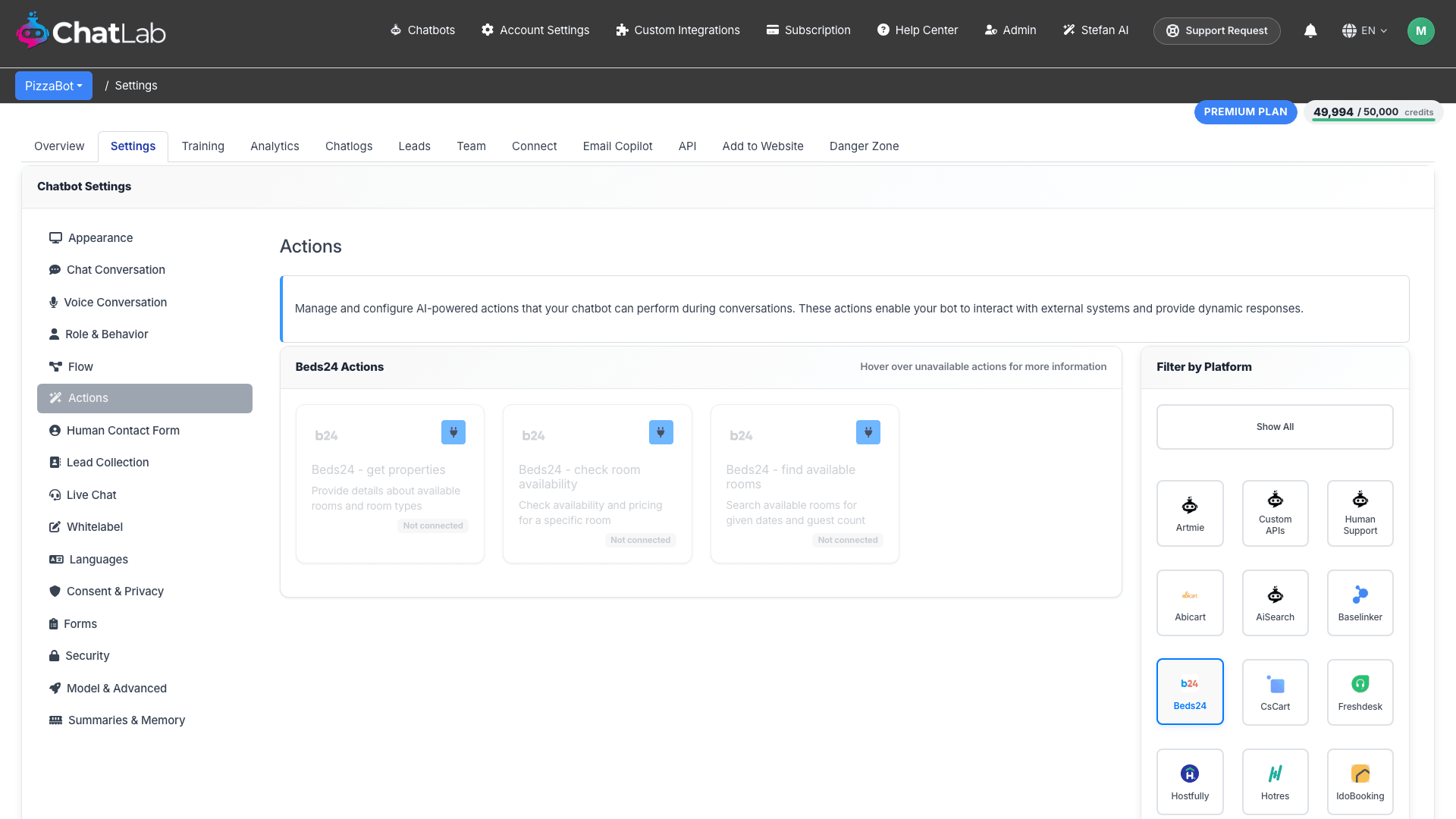Click the user avatar M icon
The height and width of the screenshot is (819, 1456).
(1420, 31)
